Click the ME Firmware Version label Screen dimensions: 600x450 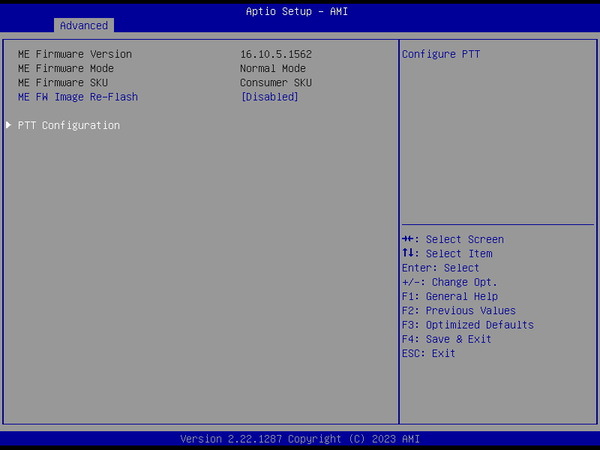point(75,54)
